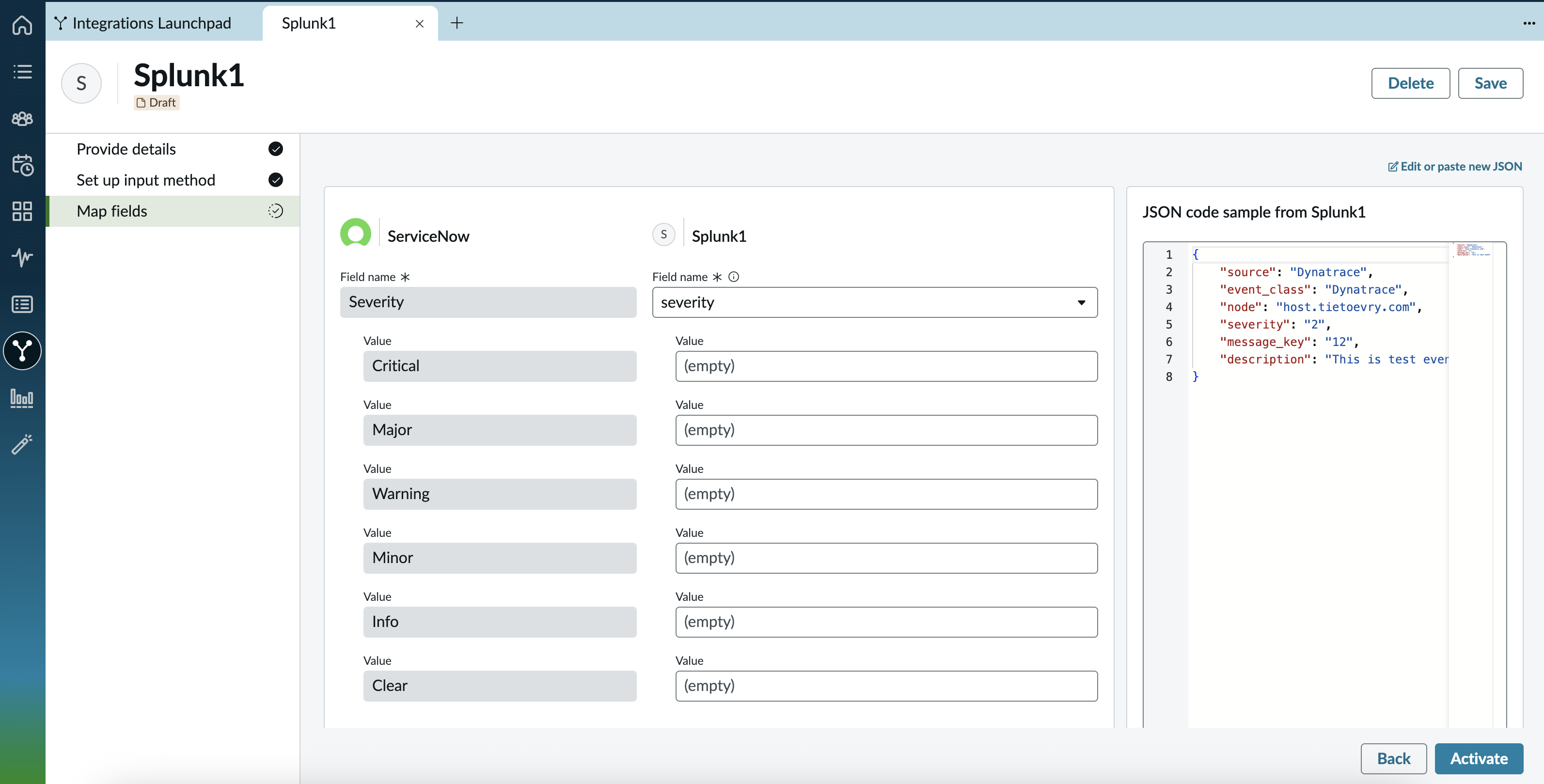Click the Splunk value field for Minor
The image size is (1544, 784).
pyautogui.click(x=886, y=558)
